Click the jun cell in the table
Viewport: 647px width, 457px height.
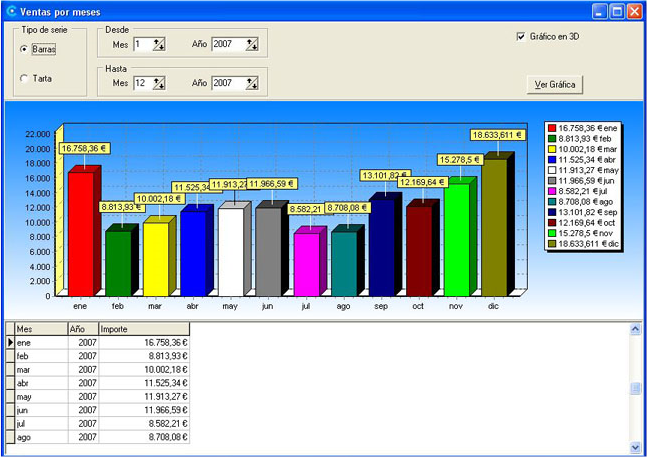point(42,410)
